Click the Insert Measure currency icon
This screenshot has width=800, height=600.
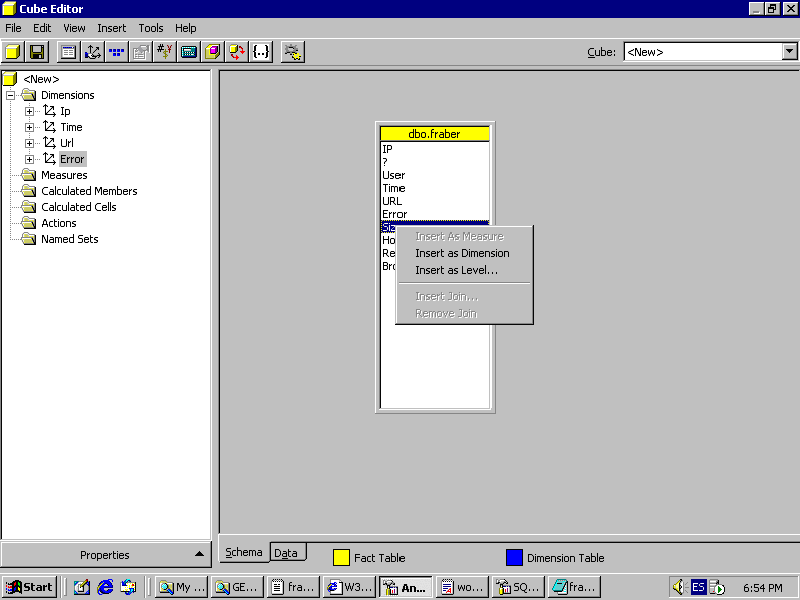165,51
